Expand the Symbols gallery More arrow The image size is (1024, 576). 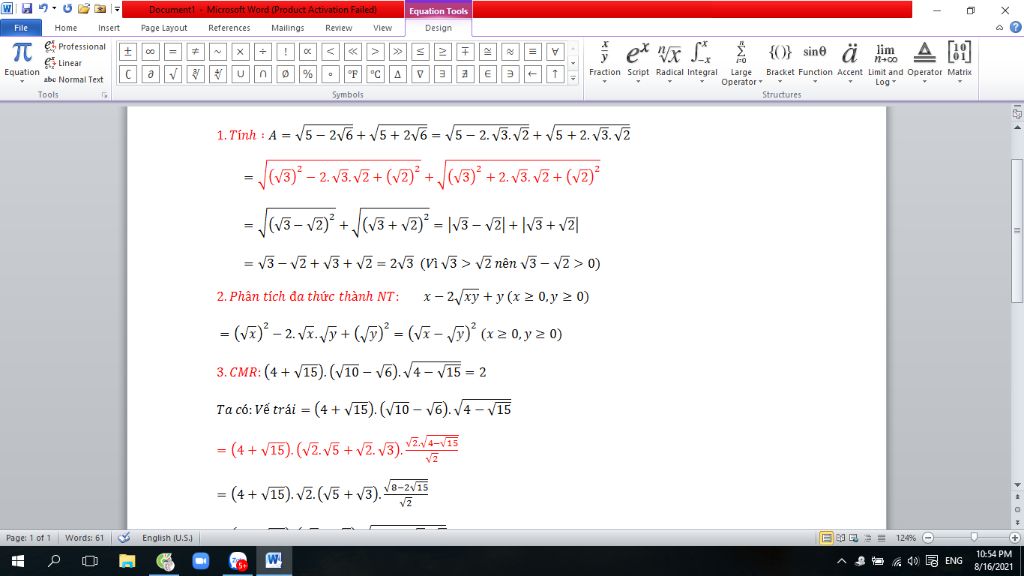point(573,78)
